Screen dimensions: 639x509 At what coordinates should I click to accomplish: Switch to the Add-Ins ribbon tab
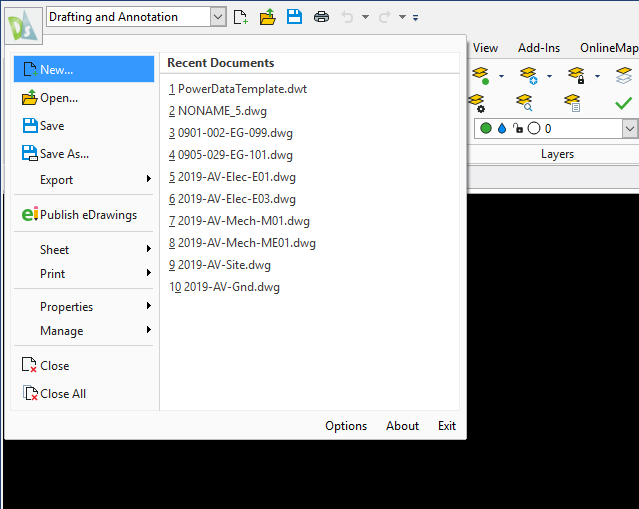pyautogui.click(x=539, y=48)
